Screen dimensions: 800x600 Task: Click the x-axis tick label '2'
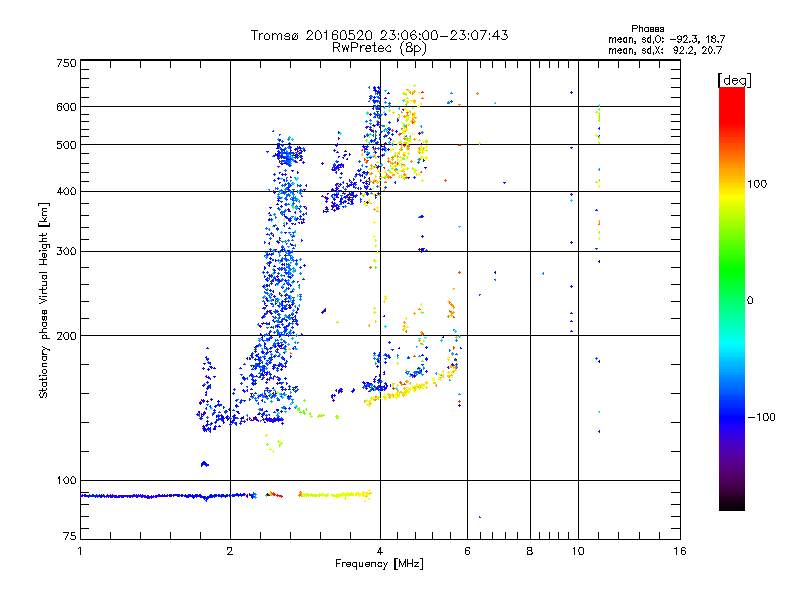pos(230,551)
